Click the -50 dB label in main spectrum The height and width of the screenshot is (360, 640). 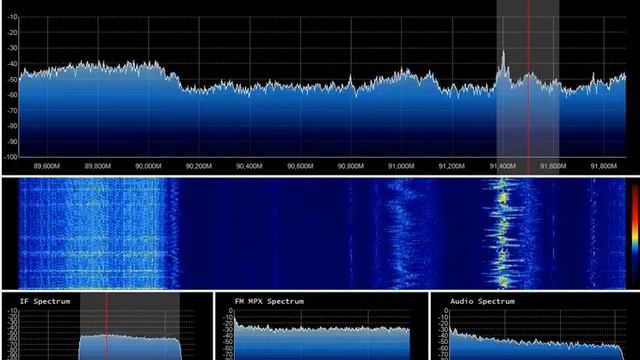[13, 79]
